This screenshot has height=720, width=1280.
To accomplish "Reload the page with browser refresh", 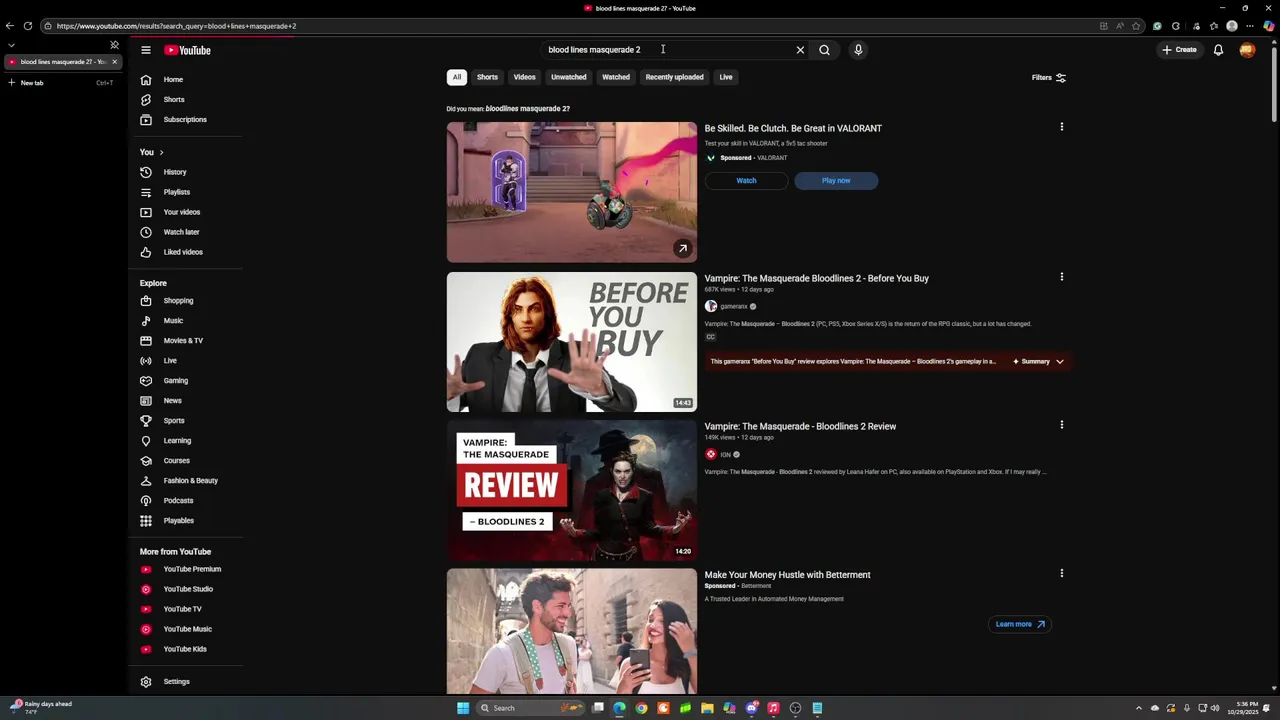I will [x=27, y=26].
